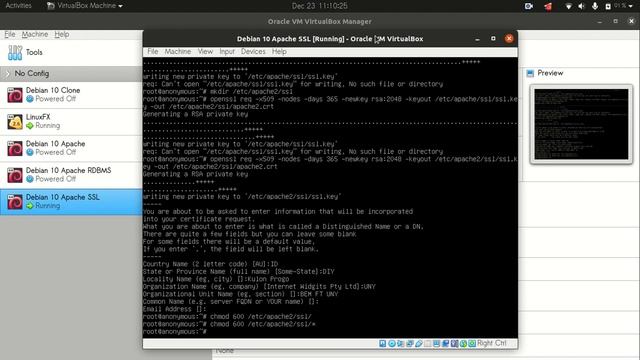Click the microphone icon in top bar
640x360 pixels.
(595, 6)
